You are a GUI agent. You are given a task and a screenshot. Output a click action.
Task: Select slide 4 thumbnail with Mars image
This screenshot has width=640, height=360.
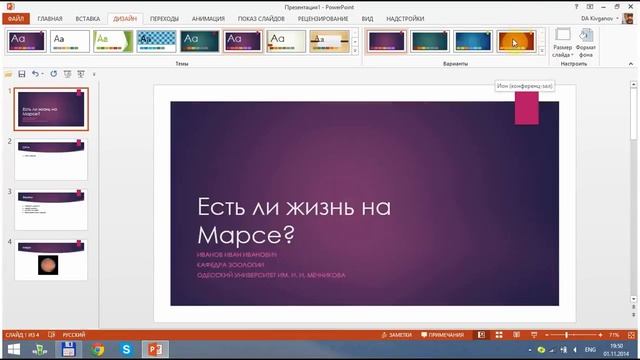coord(51,260)
